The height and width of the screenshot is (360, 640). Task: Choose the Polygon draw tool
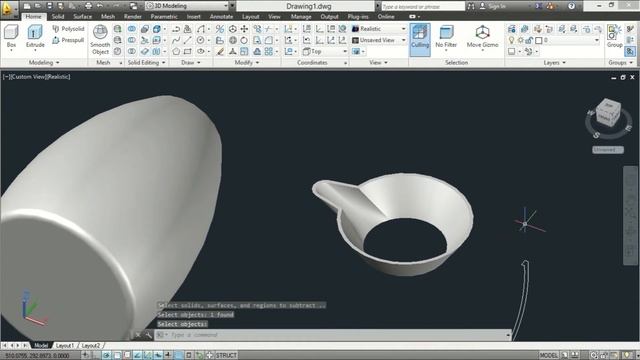(176, 51)
